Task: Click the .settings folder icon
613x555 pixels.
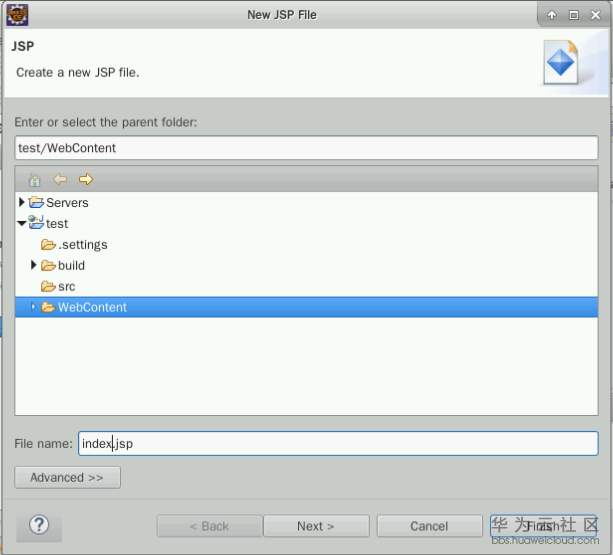Action: pyautogui.click(x=48, y=245)
